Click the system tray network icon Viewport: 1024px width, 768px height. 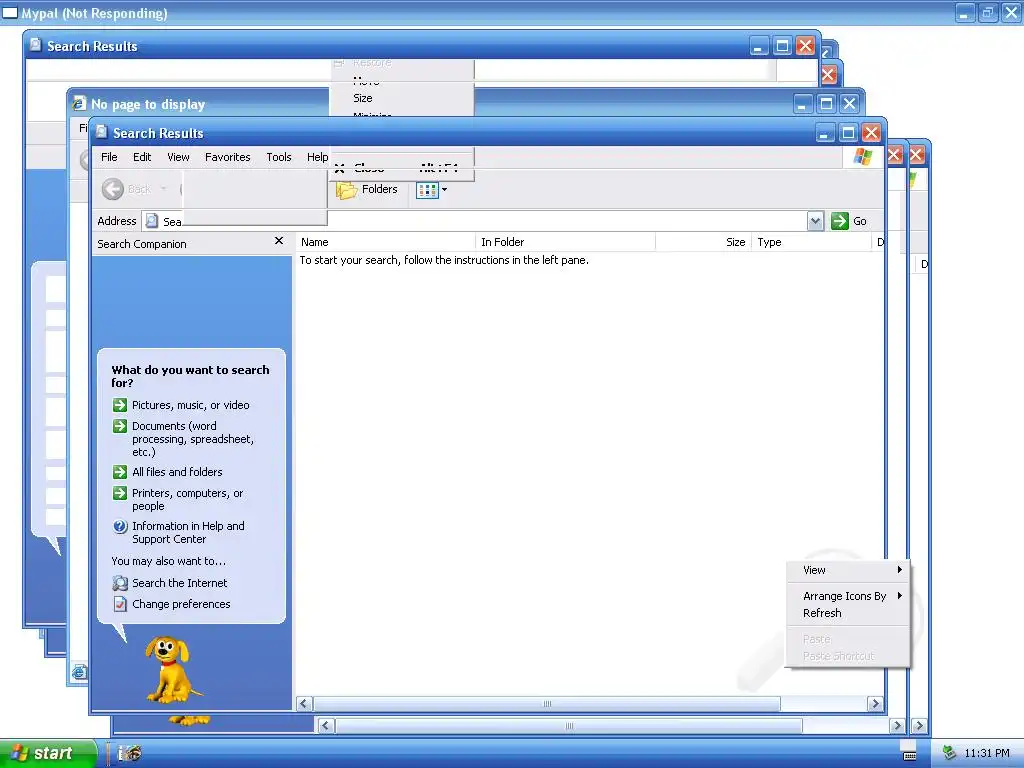pyautogui.click(x=949, y=753)
